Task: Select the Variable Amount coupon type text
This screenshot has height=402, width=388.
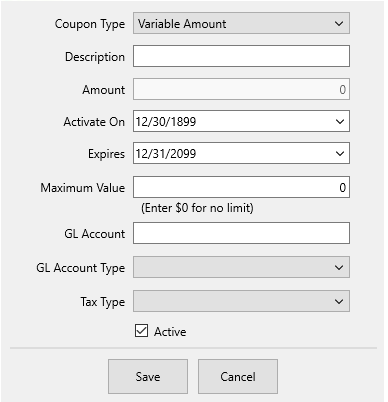Action: 182,24
